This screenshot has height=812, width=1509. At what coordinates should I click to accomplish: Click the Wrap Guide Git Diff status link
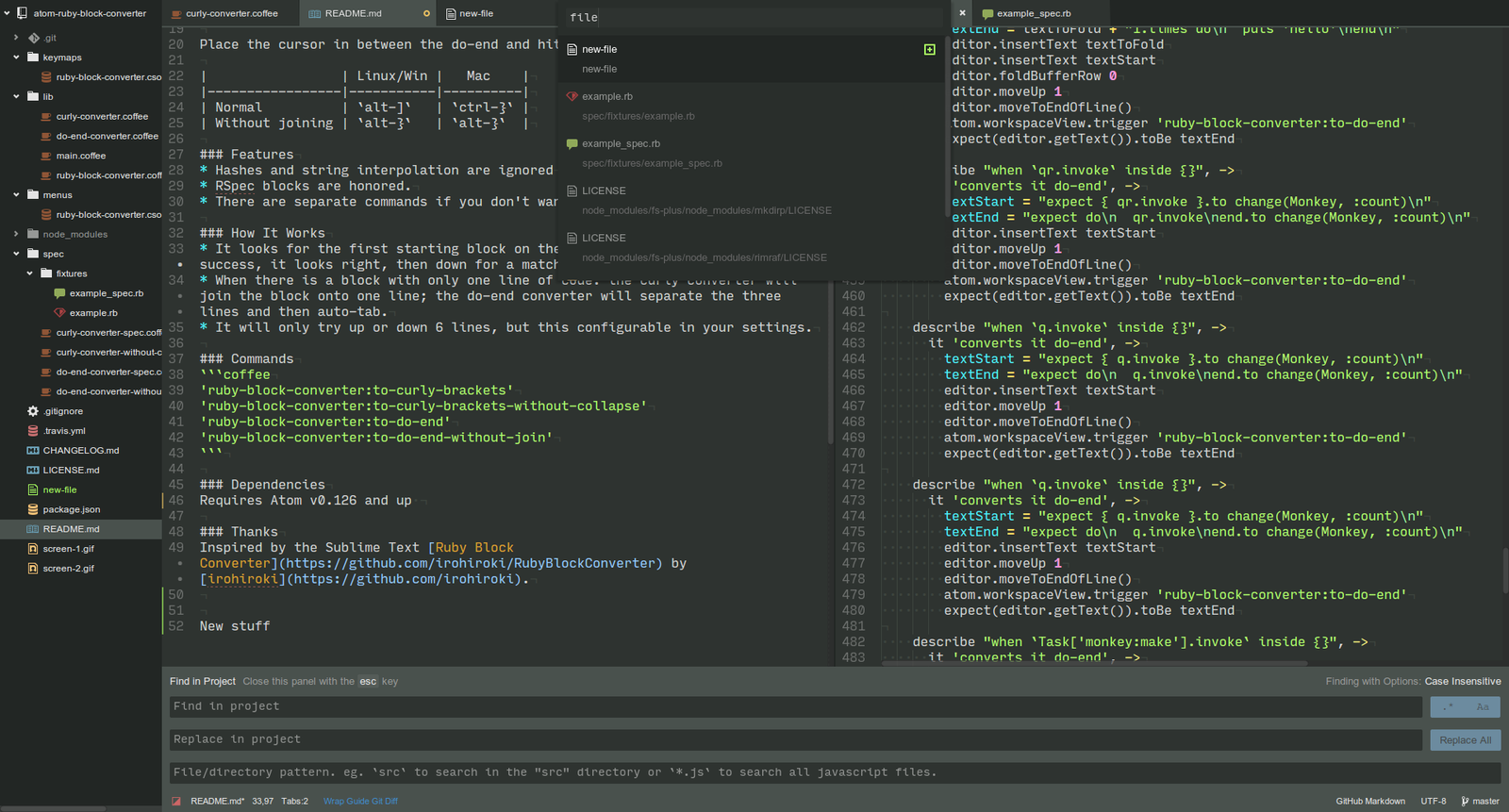coord(360,802)
